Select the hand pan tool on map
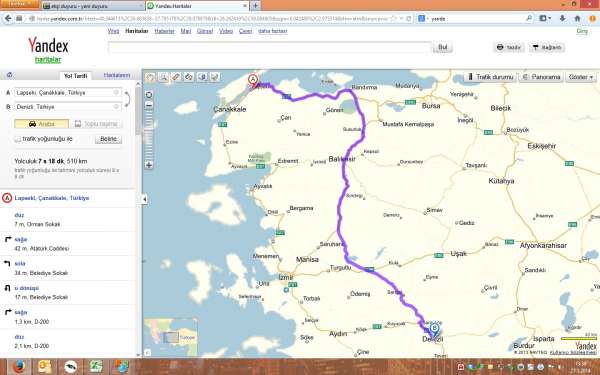 (x=150, y=77)
